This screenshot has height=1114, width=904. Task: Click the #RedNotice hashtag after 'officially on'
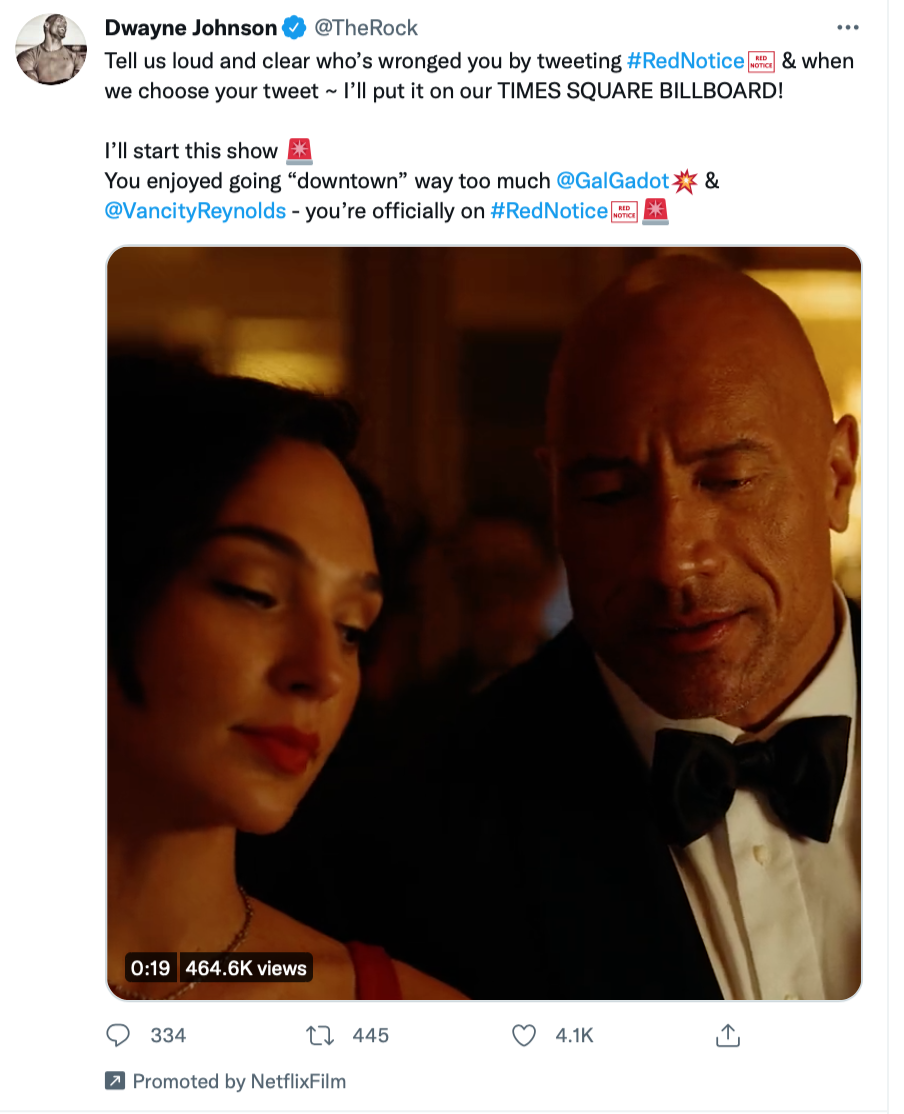(x=549, y=211)
